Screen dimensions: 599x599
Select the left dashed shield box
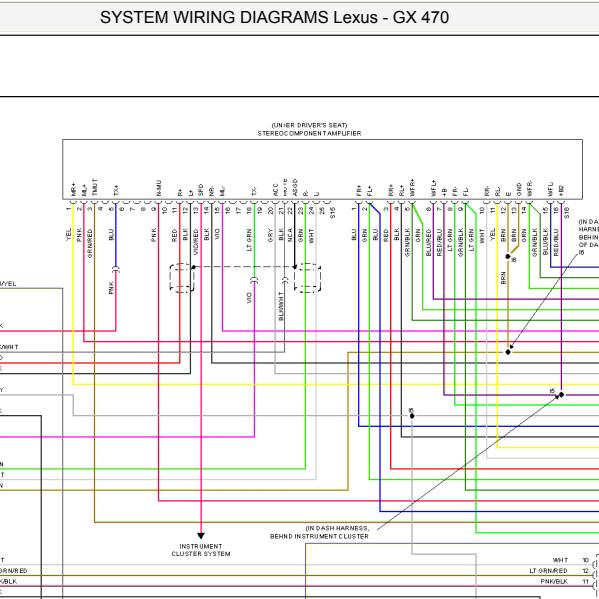click(x=182, y=278)
